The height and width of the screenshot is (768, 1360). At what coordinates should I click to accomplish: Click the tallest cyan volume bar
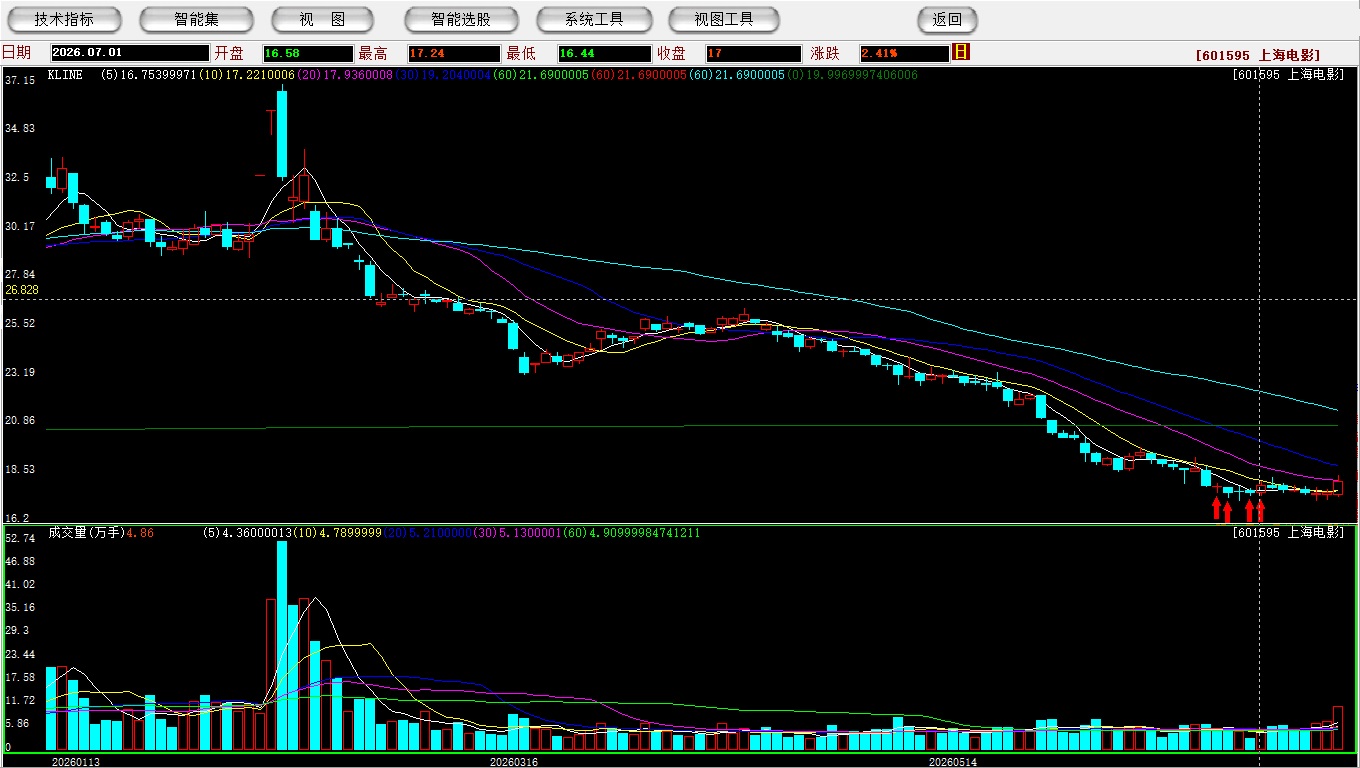click(x=282, y=646)
